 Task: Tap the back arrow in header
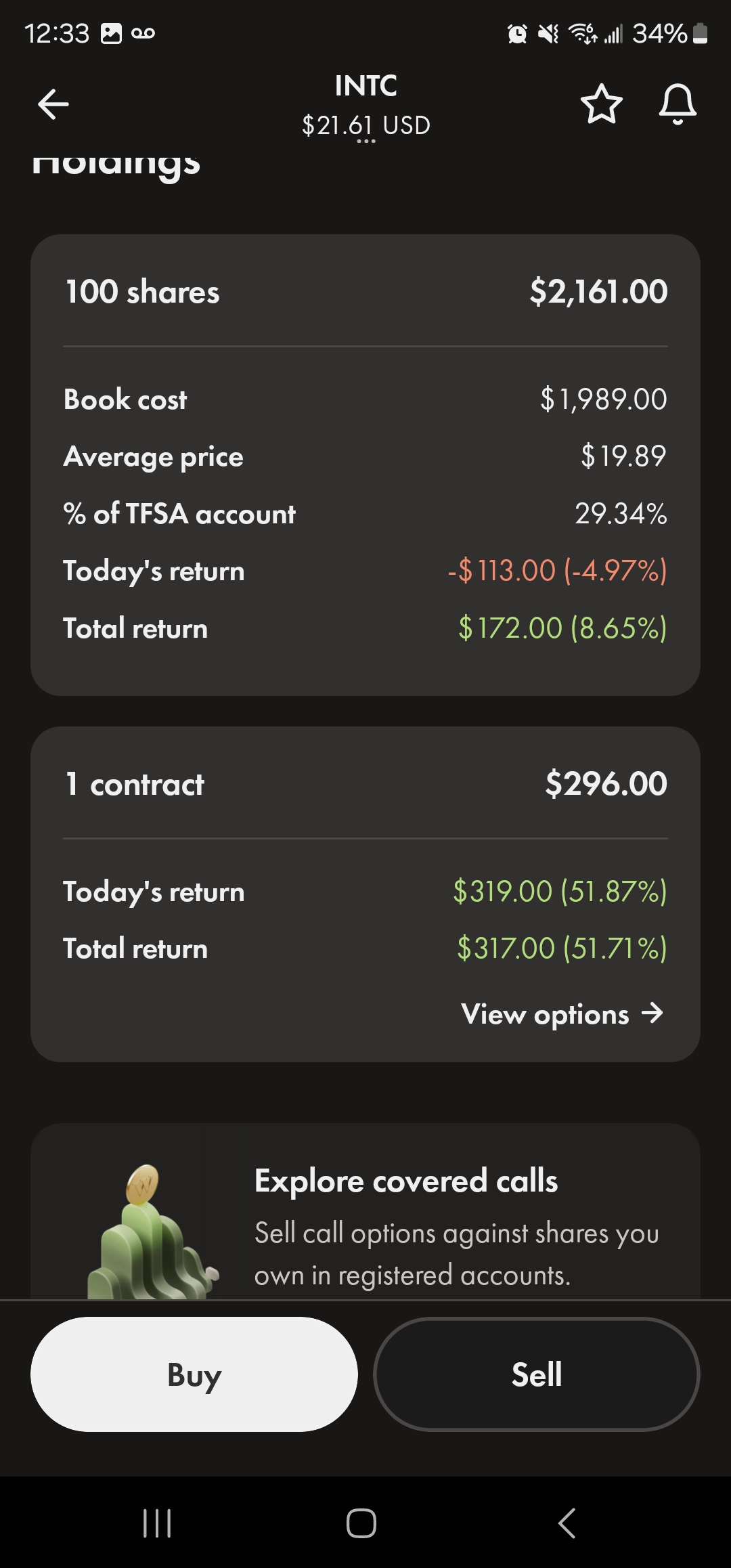coord(53,104)
